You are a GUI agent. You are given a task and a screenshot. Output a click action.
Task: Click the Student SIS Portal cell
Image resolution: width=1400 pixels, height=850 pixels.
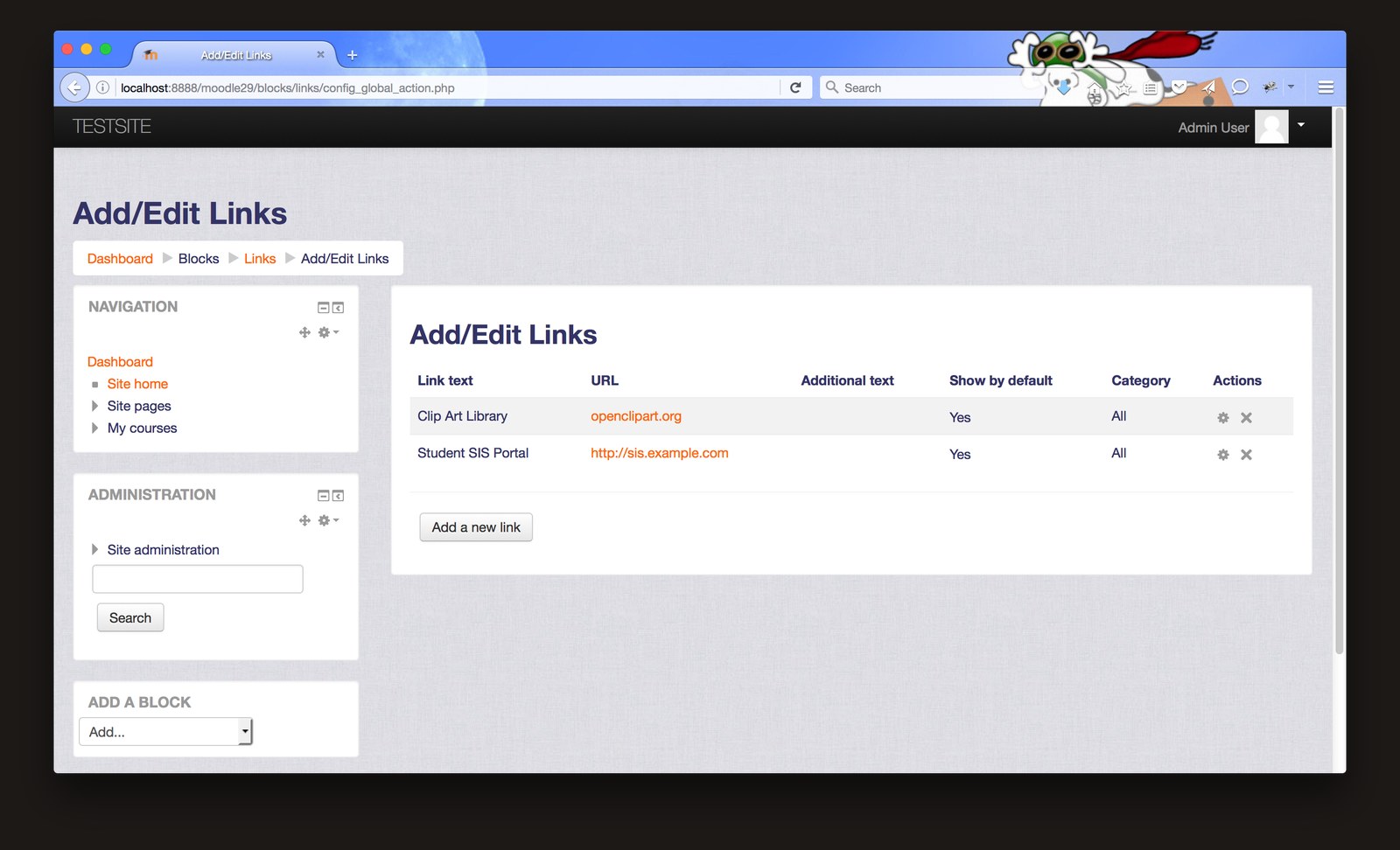(472, 453)
